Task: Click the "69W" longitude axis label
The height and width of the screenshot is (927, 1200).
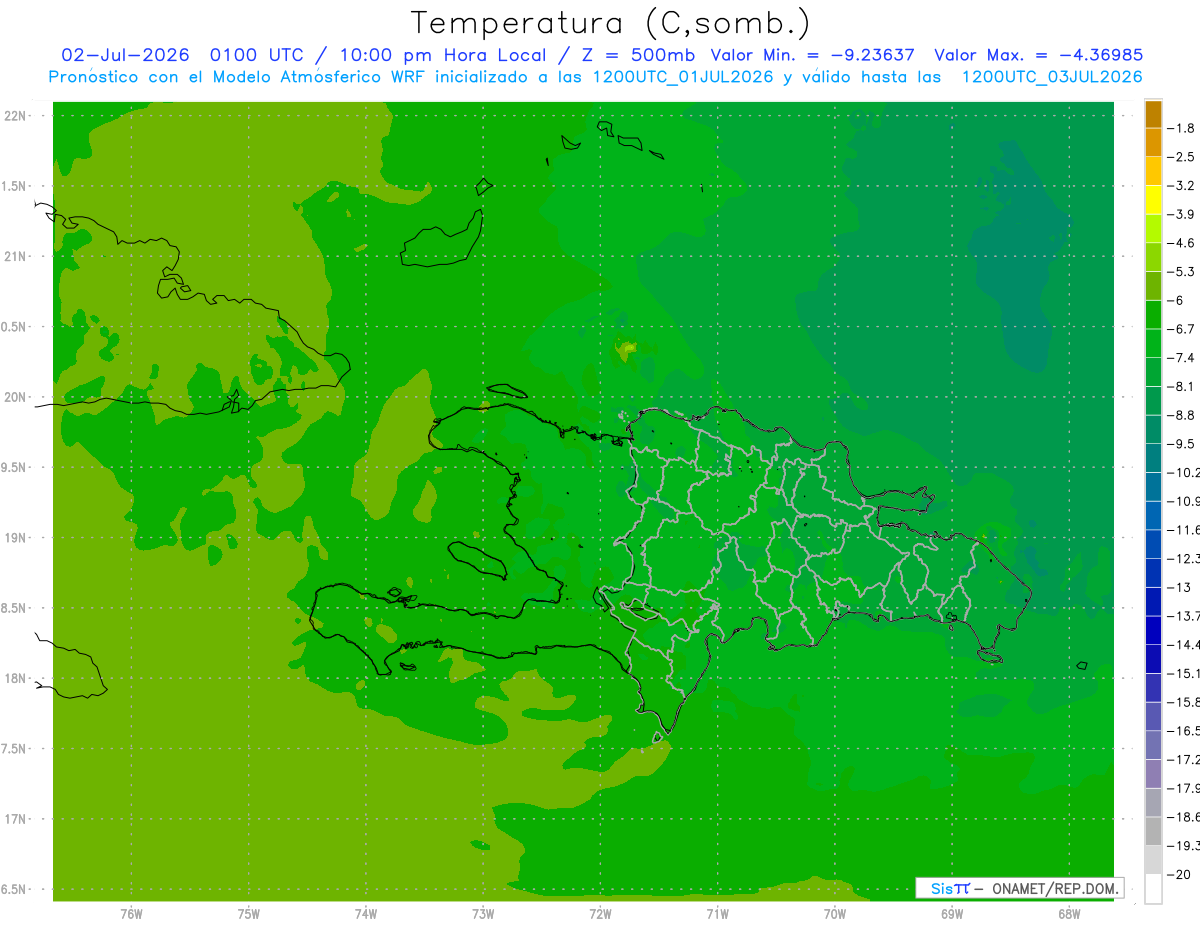Action: tap(951, 913)
